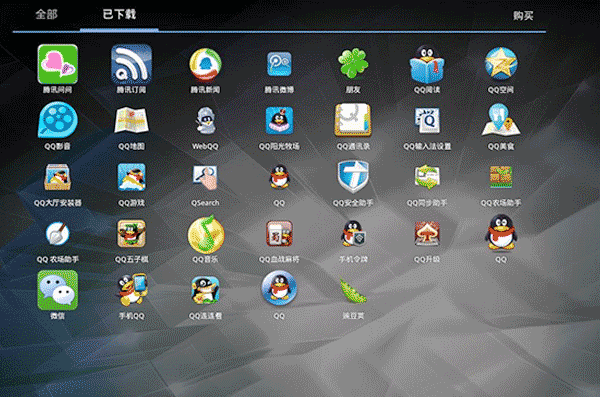Open the 豌豆荚 pea pod icon
This screenshot has width=600, height=397.
(353, 291)
